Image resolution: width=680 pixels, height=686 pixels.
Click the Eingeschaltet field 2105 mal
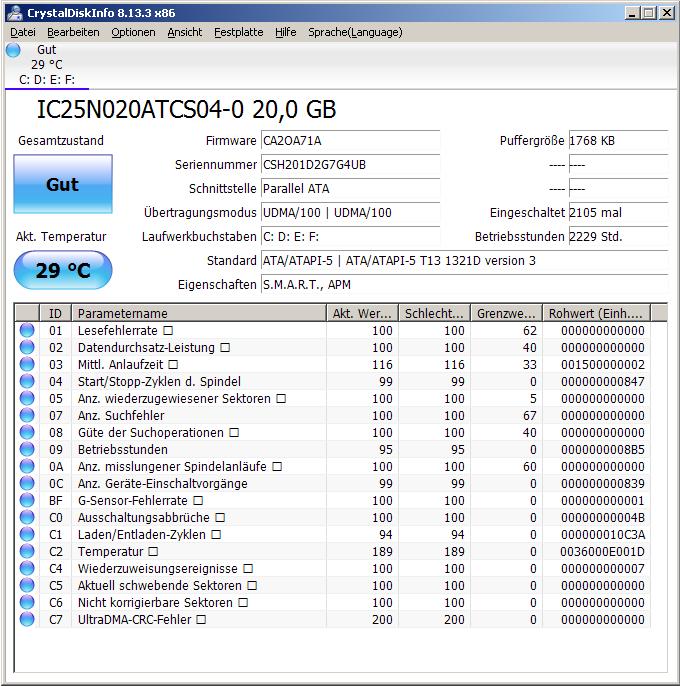pos(618,213)
